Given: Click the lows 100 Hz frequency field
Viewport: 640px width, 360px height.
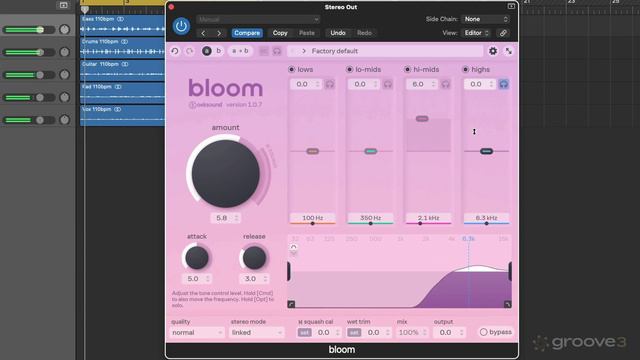Looking at the screenshot, I should pyautogui.click(x=313, y=218).
